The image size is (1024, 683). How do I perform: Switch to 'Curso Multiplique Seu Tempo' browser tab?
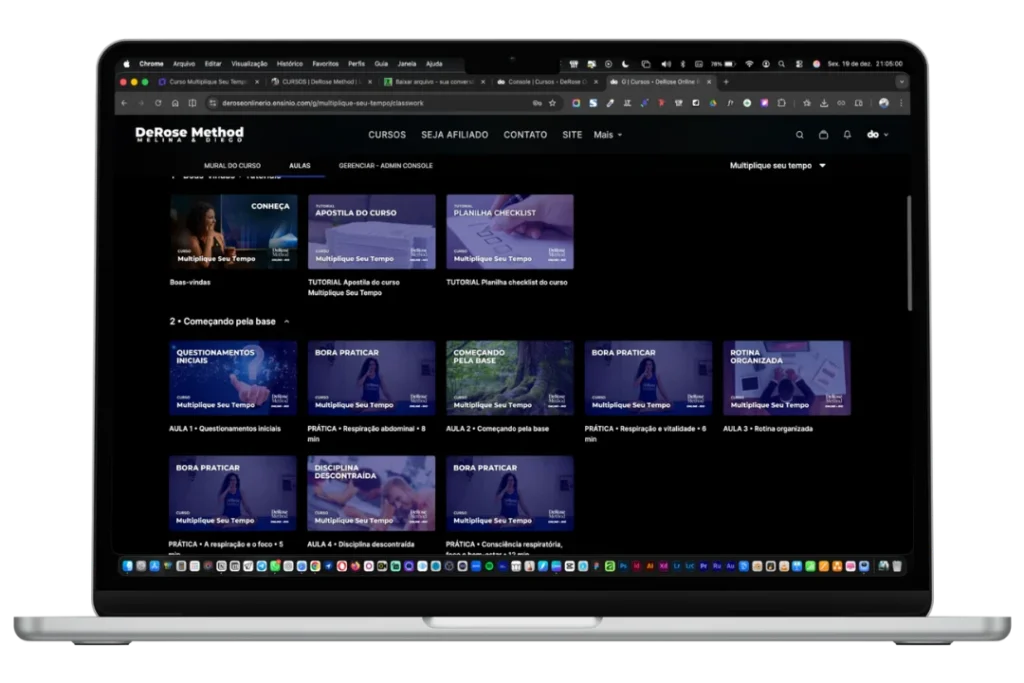(x=206, y=82)
